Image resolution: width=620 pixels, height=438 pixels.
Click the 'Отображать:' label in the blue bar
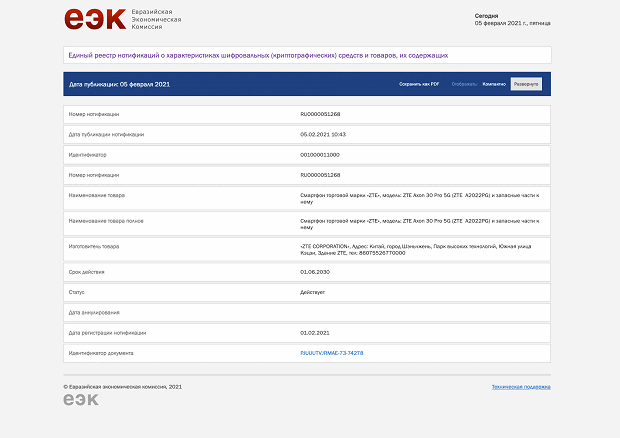click(465, 84)
